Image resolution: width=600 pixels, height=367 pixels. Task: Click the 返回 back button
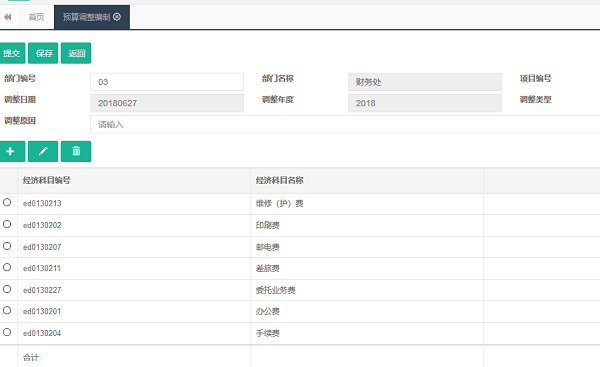click(76, 53)
